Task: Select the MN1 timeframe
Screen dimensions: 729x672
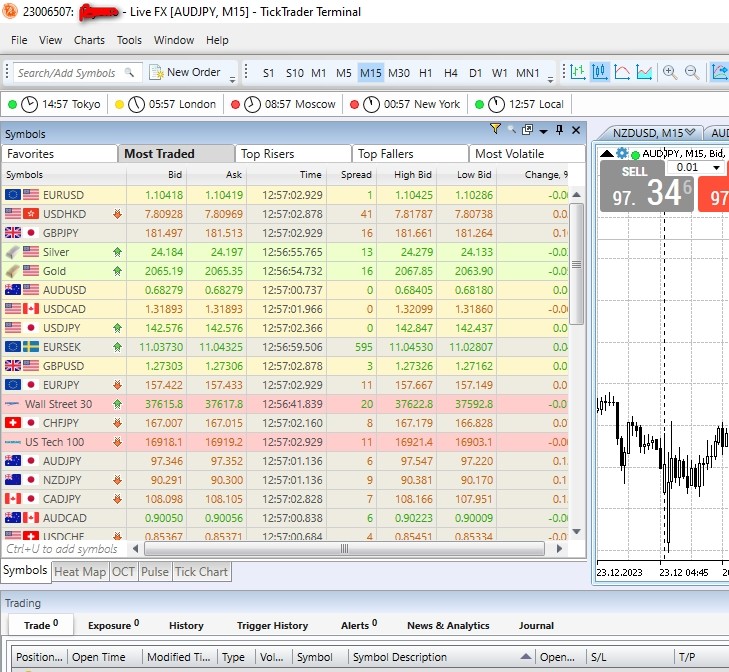Action: [528, 73]
